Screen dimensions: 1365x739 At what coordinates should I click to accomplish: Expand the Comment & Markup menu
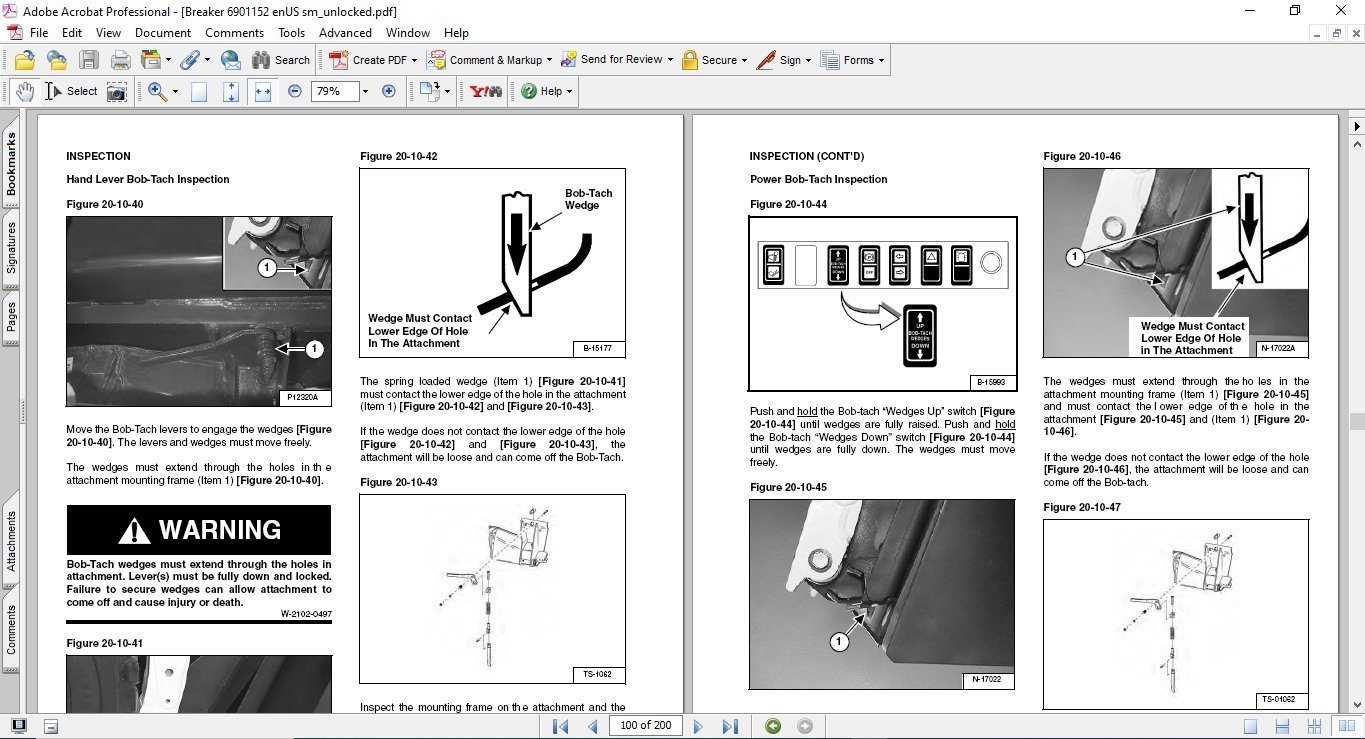click(549, 60)
